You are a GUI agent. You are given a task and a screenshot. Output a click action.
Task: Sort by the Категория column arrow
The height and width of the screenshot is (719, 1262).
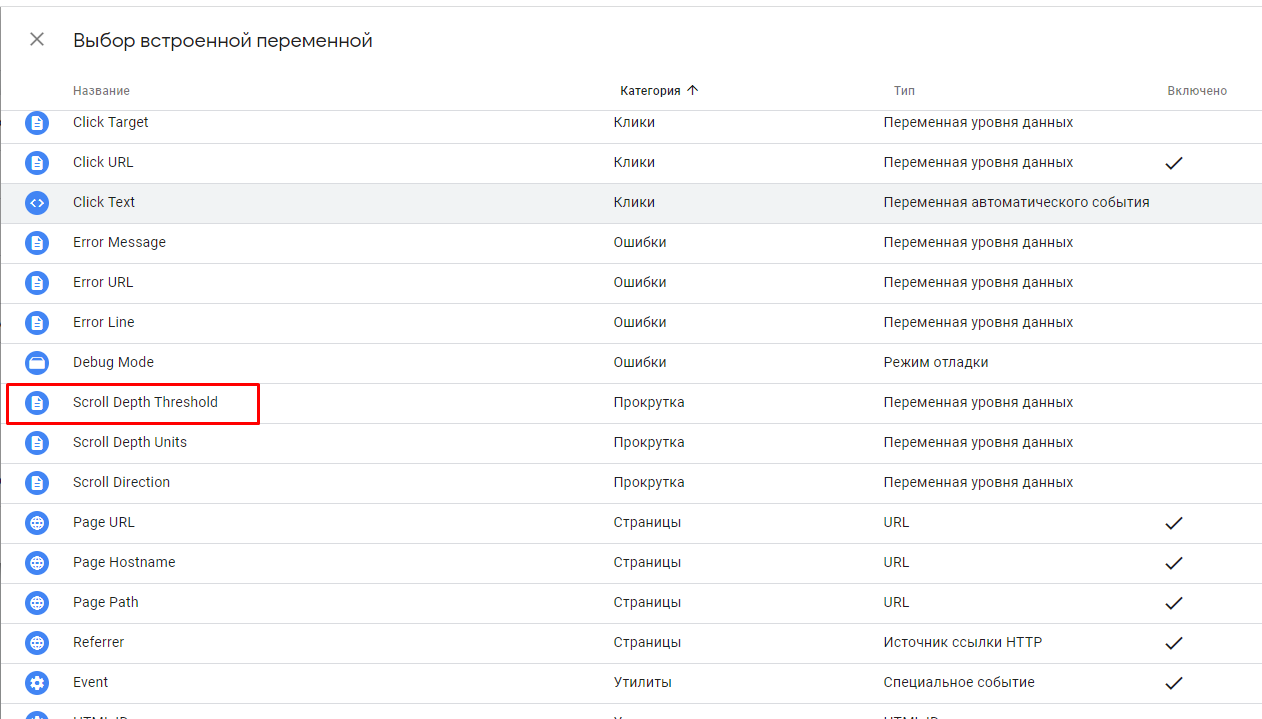point(693,90)
